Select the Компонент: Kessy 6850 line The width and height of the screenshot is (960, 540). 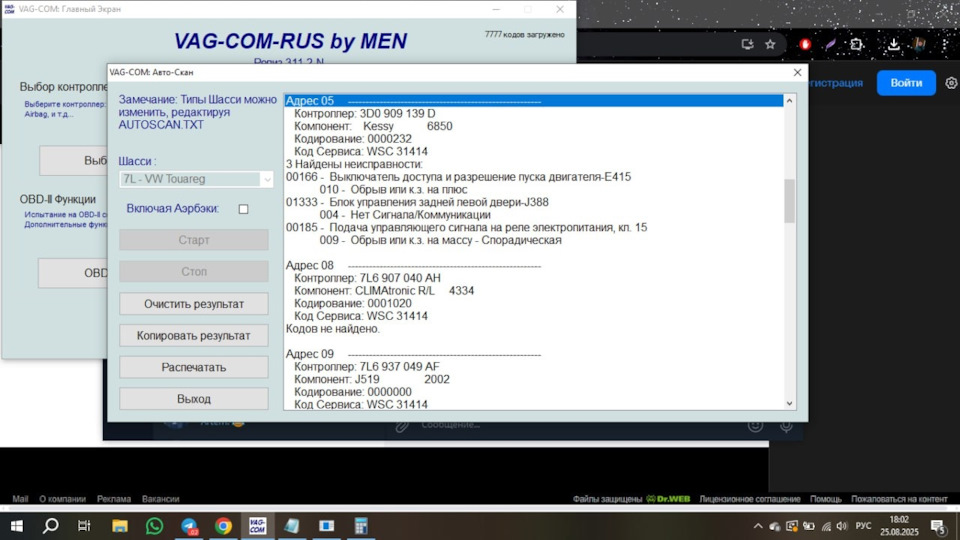[x=373, y=126]
